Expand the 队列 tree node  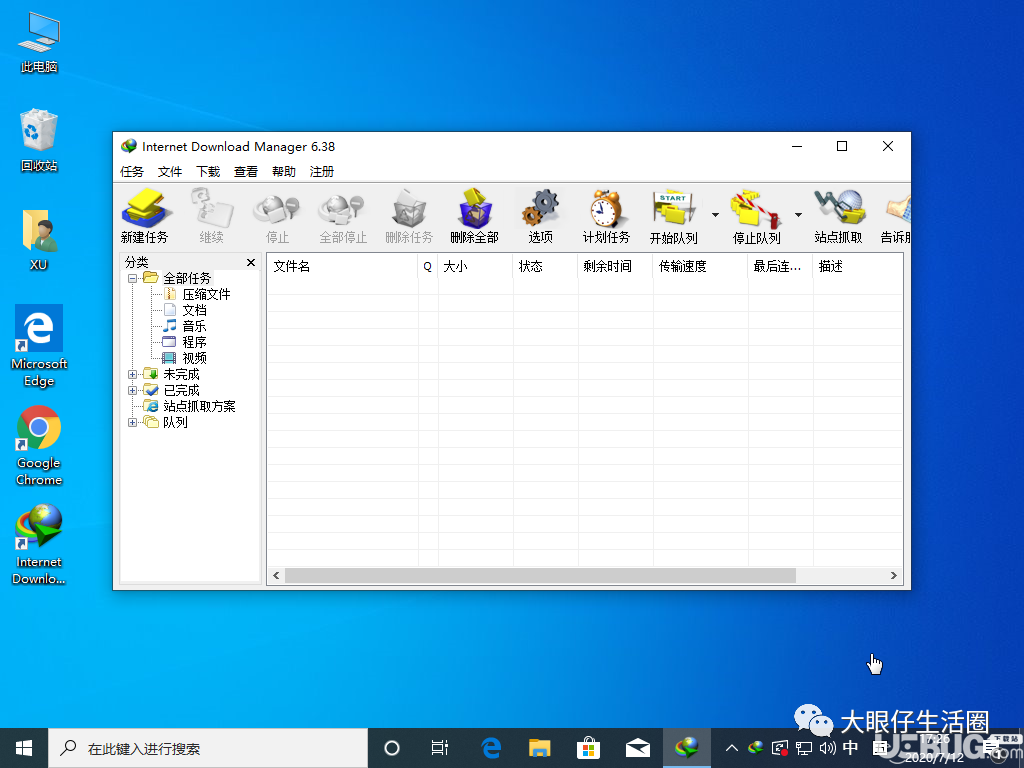tap(133, 423)
